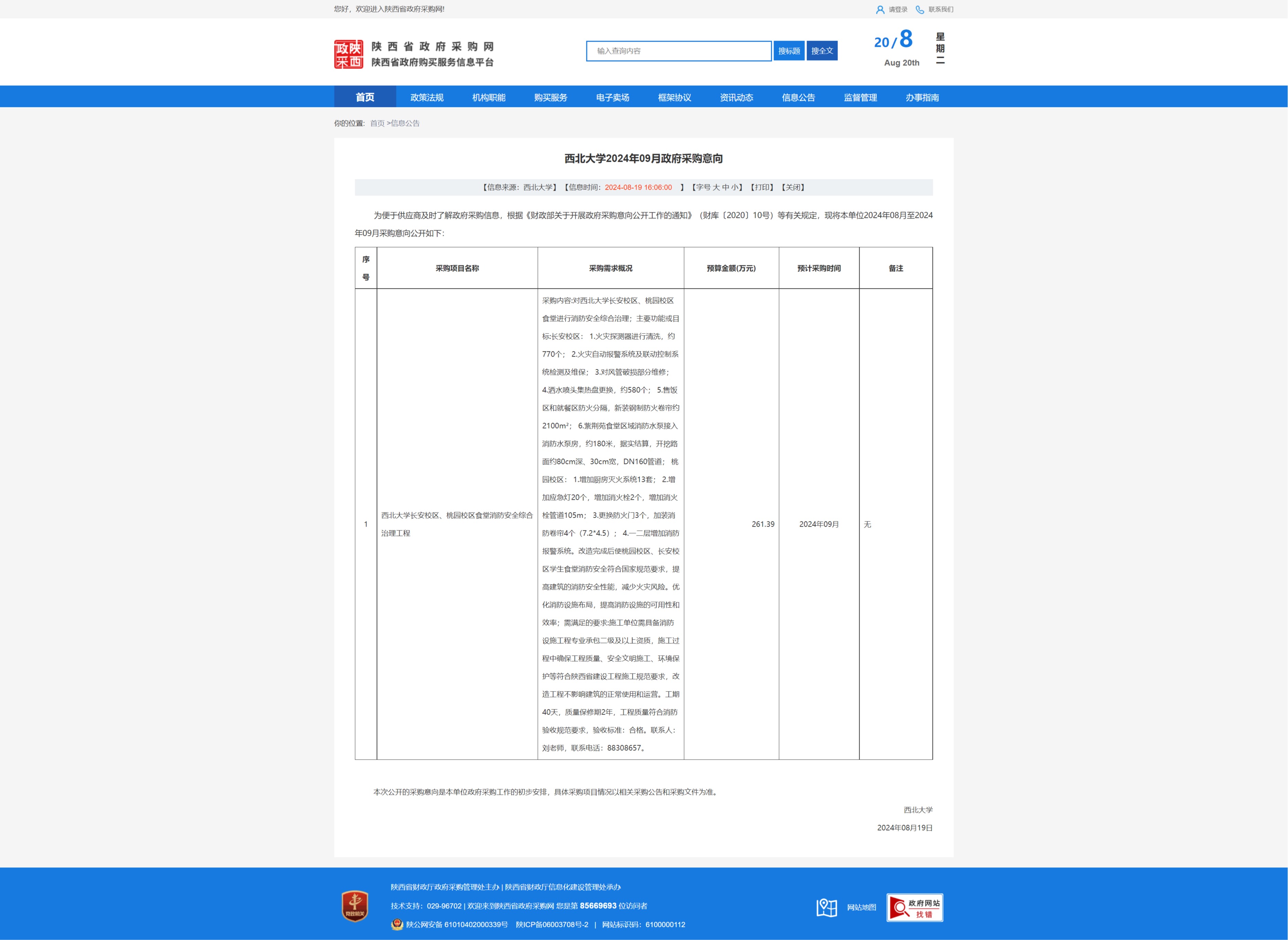
Task: Click the 首页 breadcrumb link
Action: [377, 124]
